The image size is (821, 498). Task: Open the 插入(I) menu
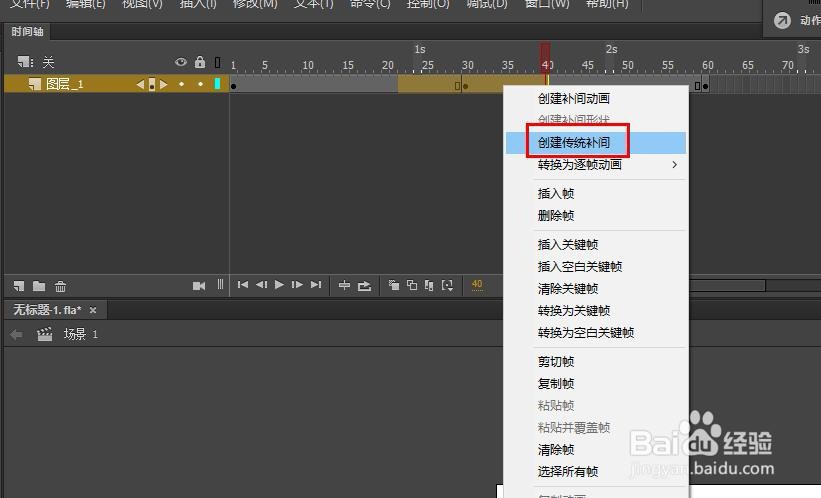tap(197, 4)
